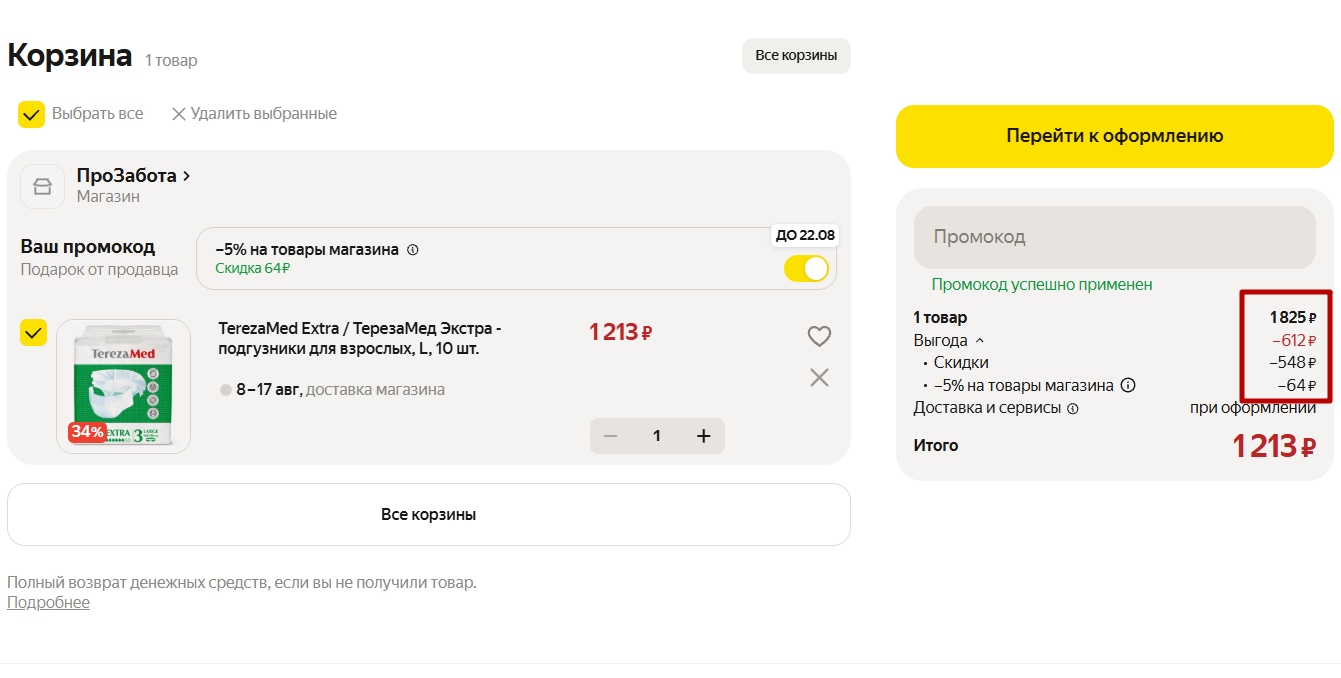Disable the −5% store promo code switch
The height and width of the screenshot is (678, 1341).
click(x=806, y=269)
